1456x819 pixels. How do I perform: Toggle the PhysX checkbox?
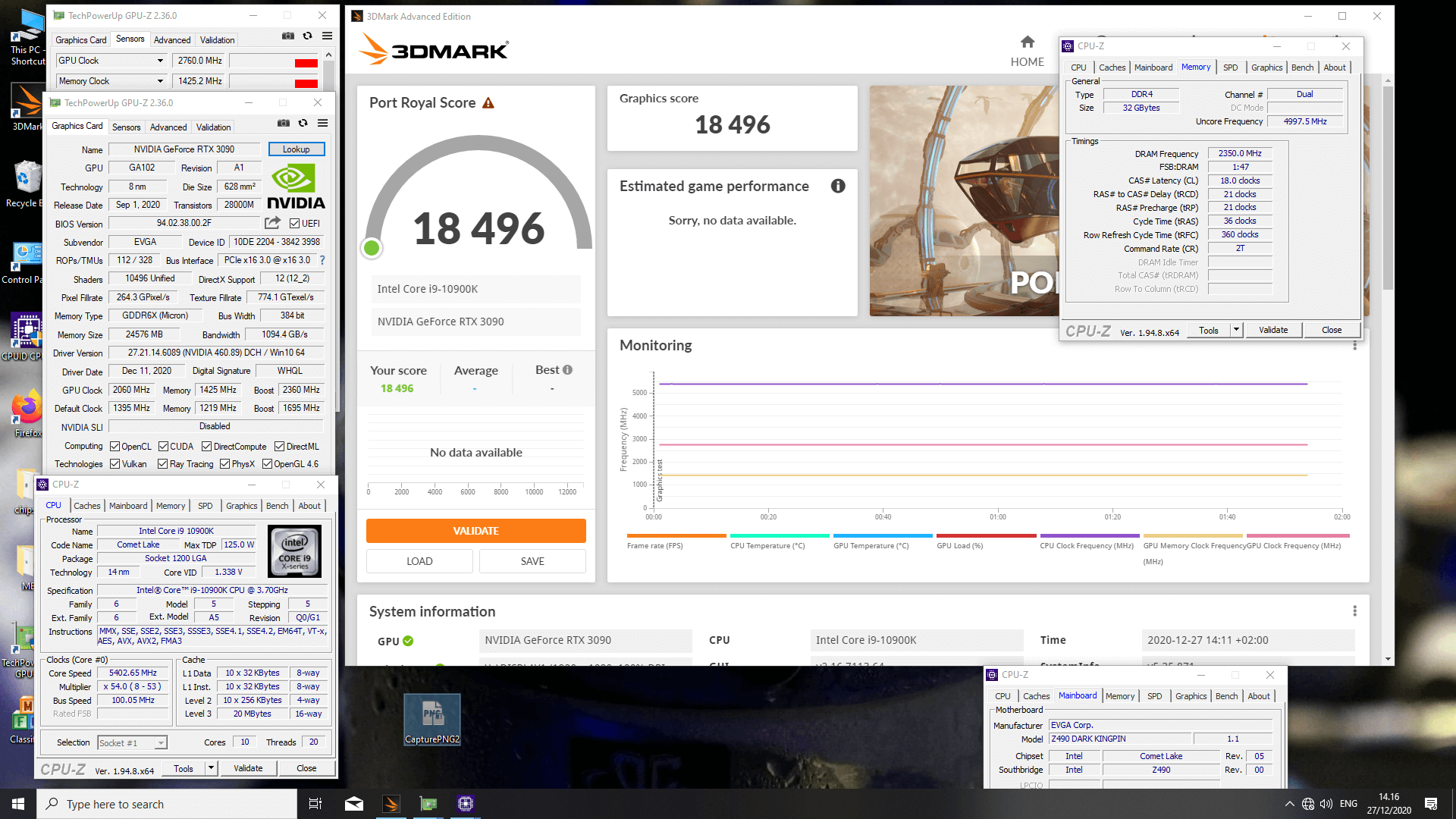(x=225, y=464)
